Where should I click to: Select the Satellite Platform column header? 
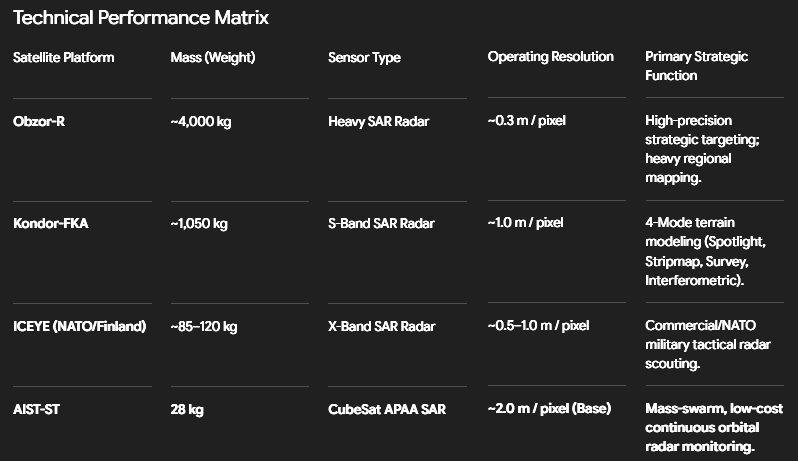pyautogui.click(x=64, y=57)
